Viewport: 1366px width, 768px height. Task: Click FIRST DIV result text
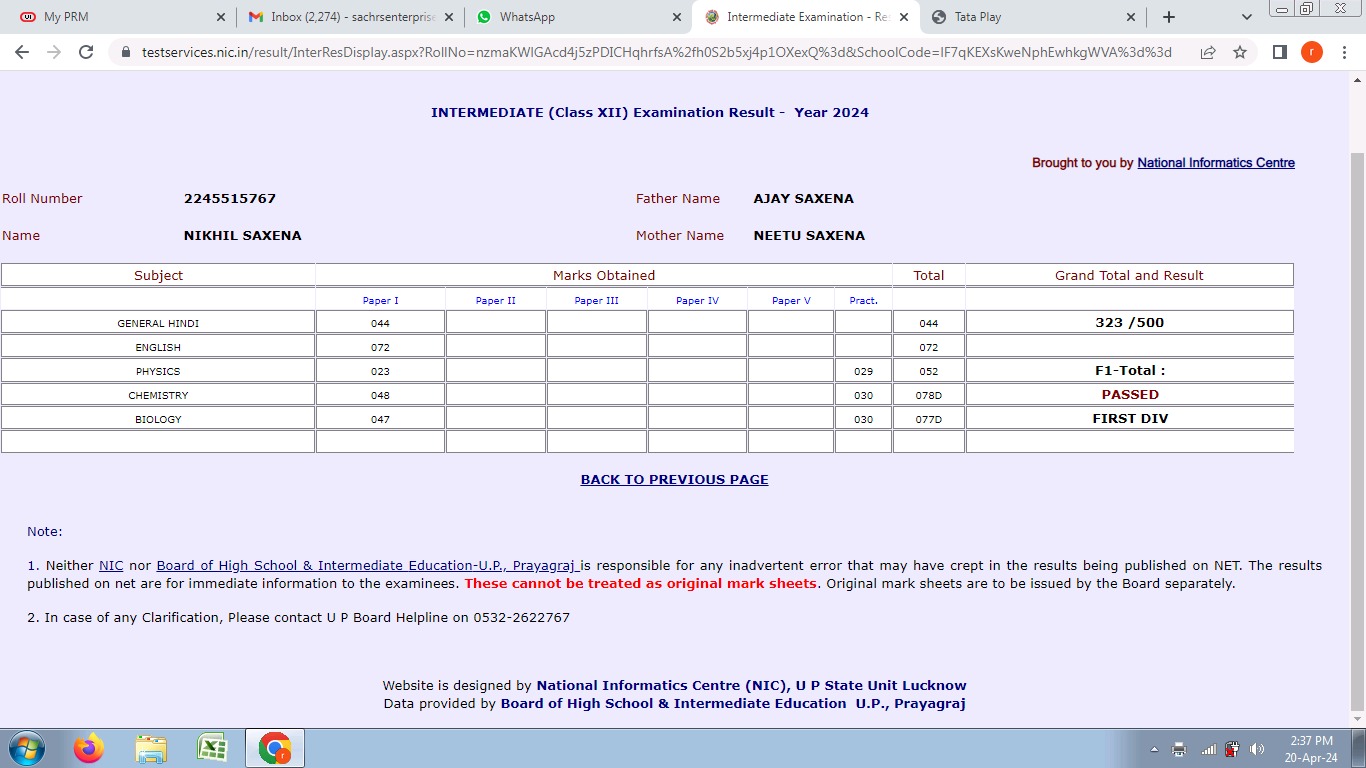[x=1130, y=419]
